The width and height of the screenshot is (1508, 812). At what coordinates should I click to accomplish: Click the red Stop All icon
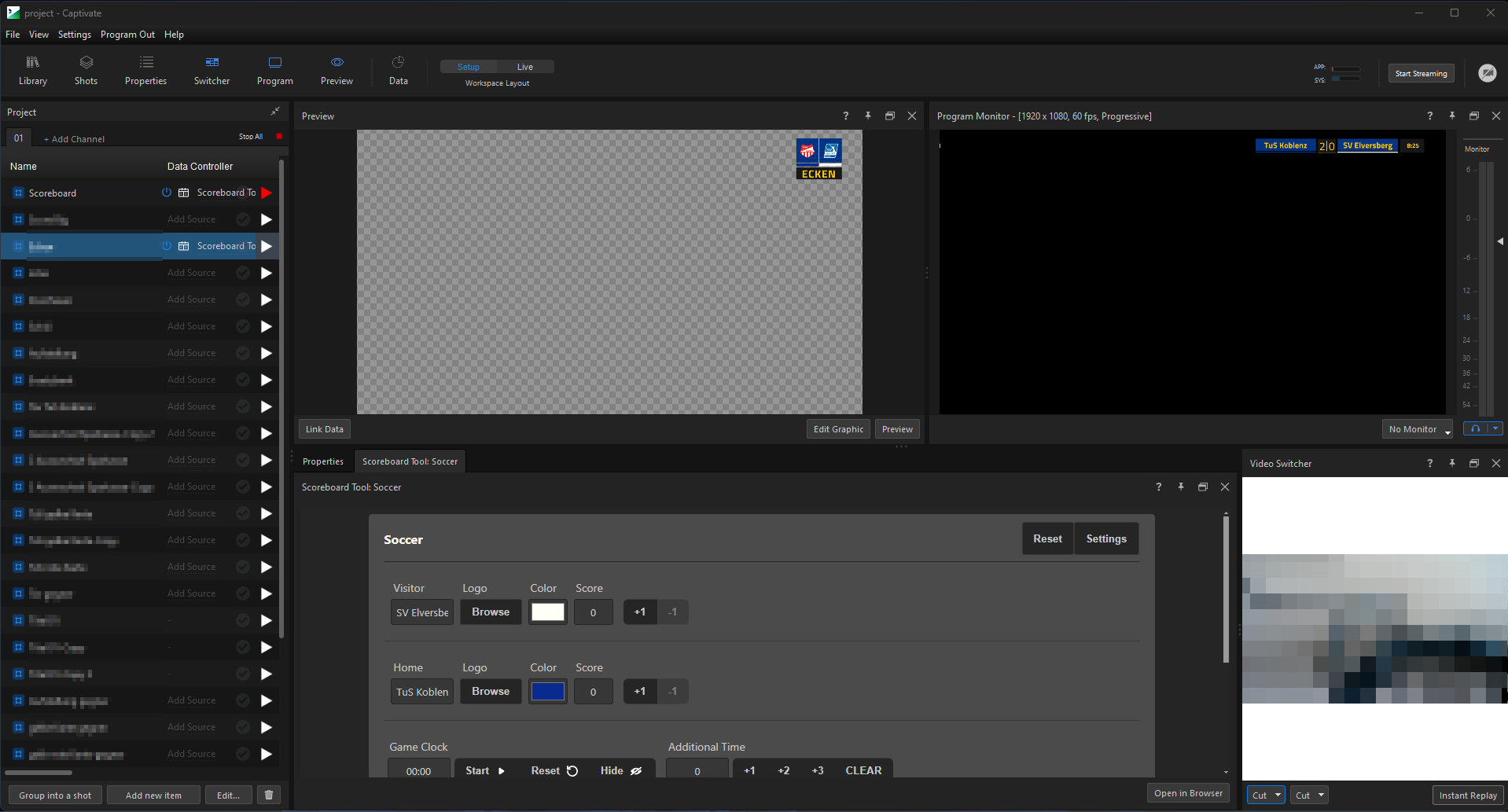pyautogui.click(x=279, y=137)
